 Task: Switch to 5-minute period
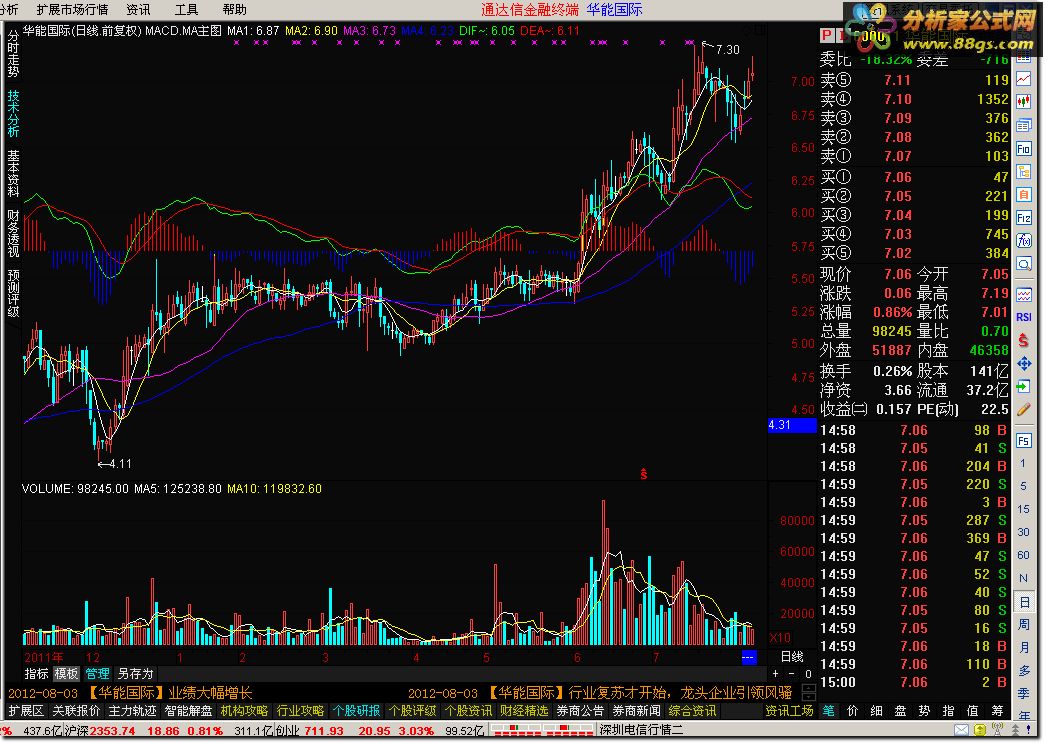click(1024, 486)
